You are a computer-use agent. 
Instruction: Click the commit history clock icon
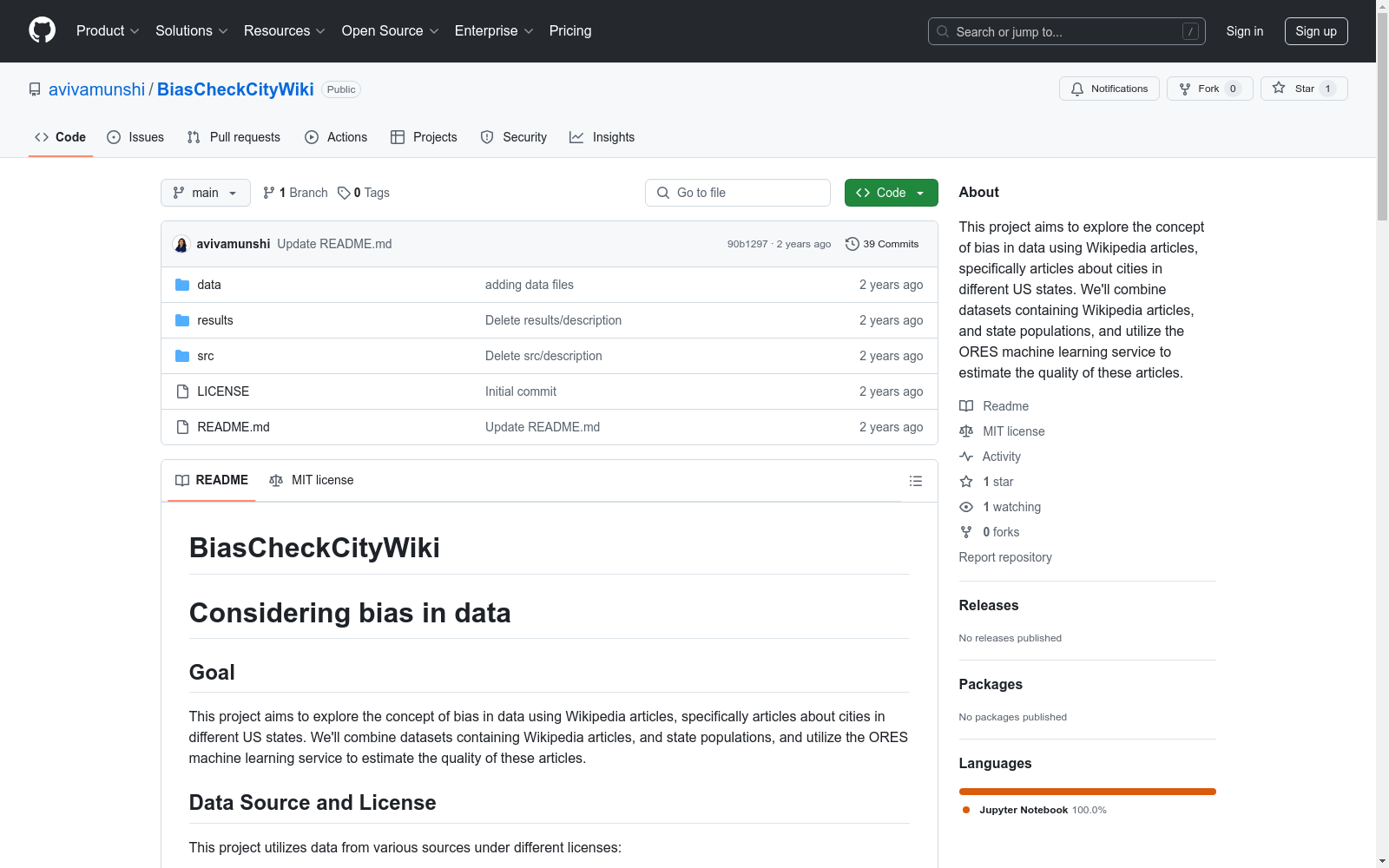coord(852,244)
